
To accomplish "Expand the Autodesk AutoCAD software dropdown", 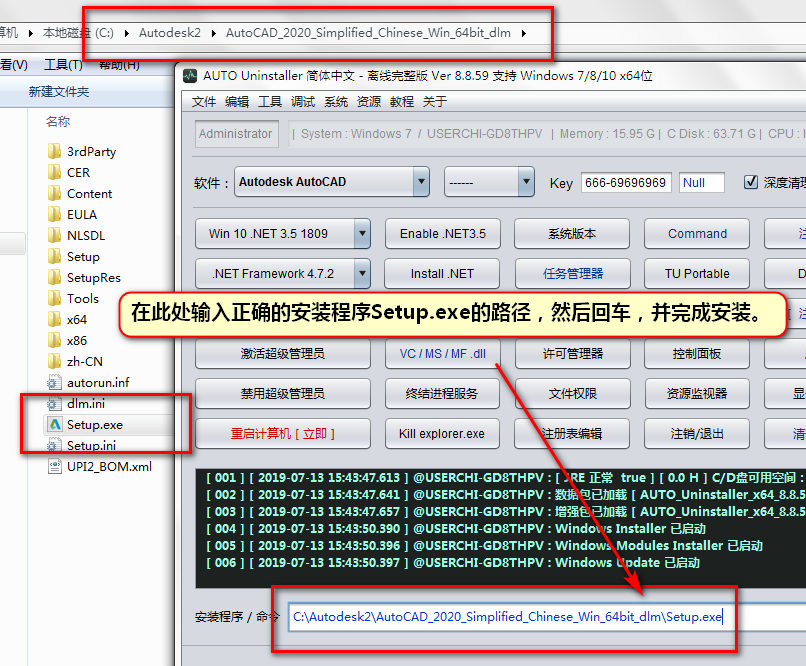I will coord(421,182).
